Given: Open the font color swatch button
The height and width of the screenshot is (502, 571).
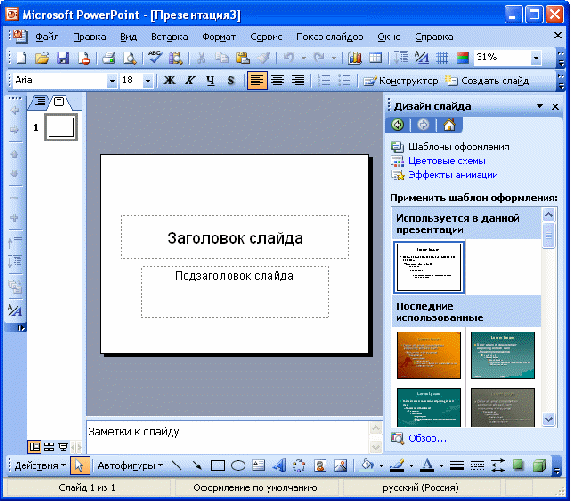Looking at the screenshot, I should (x=427, y=465).
